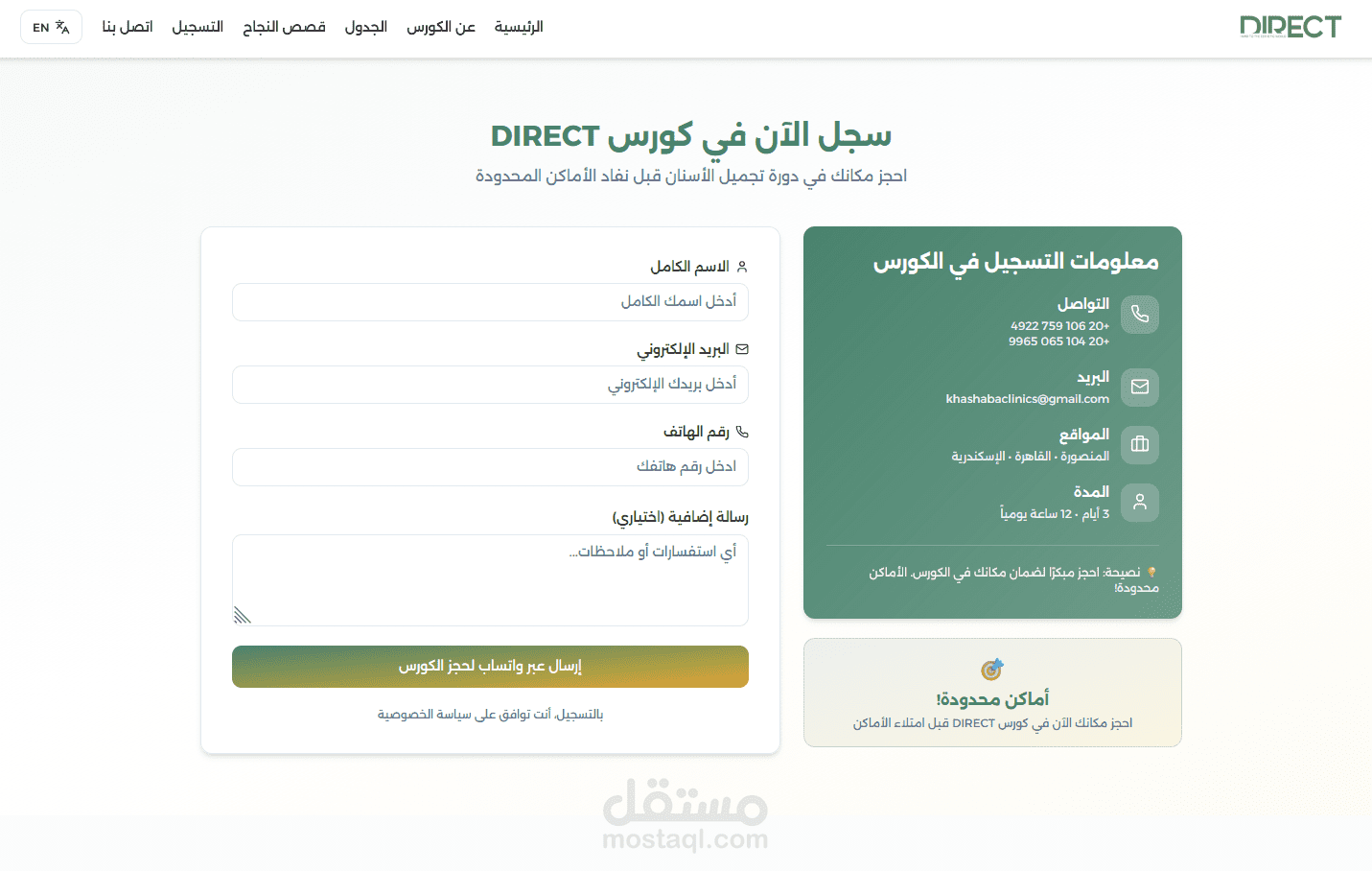Select قصص النجاح in the navbar
This screenshot has width=1372, height=871.
click(x=284, y=27)
